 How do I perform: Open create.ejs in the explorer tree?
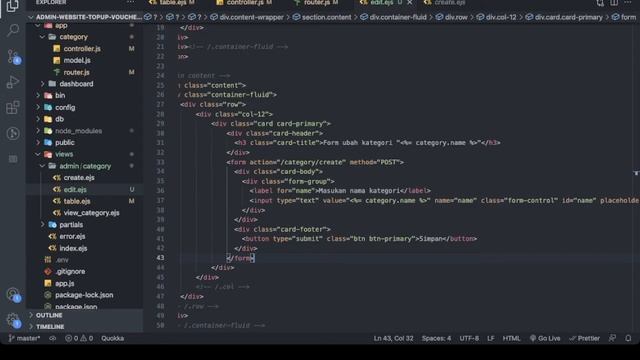[79, 178]
